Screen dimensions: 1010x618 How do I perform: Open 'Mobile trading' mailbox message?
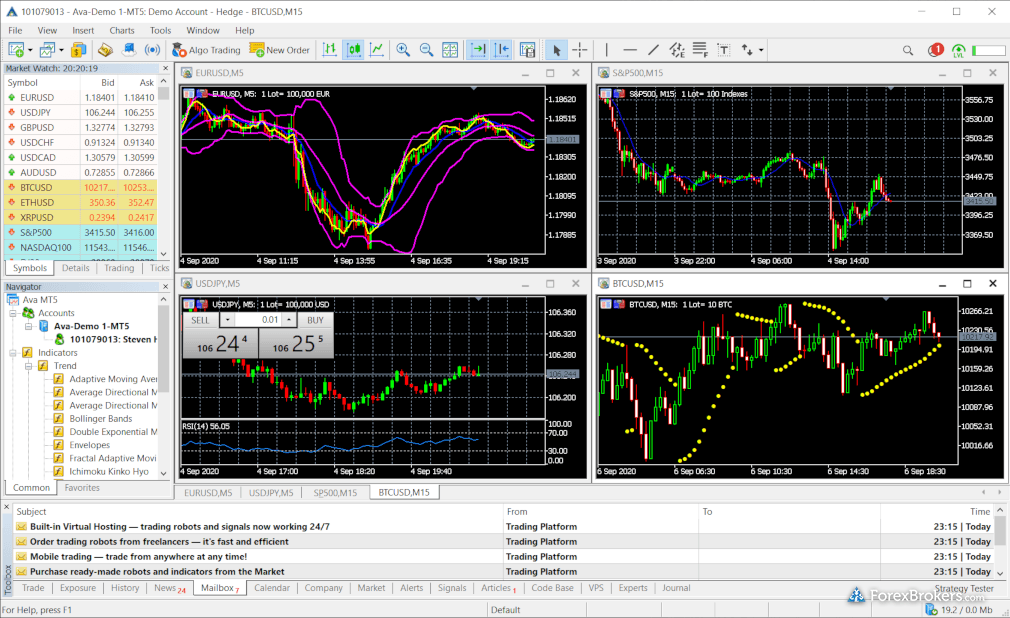tap(138, 556)
